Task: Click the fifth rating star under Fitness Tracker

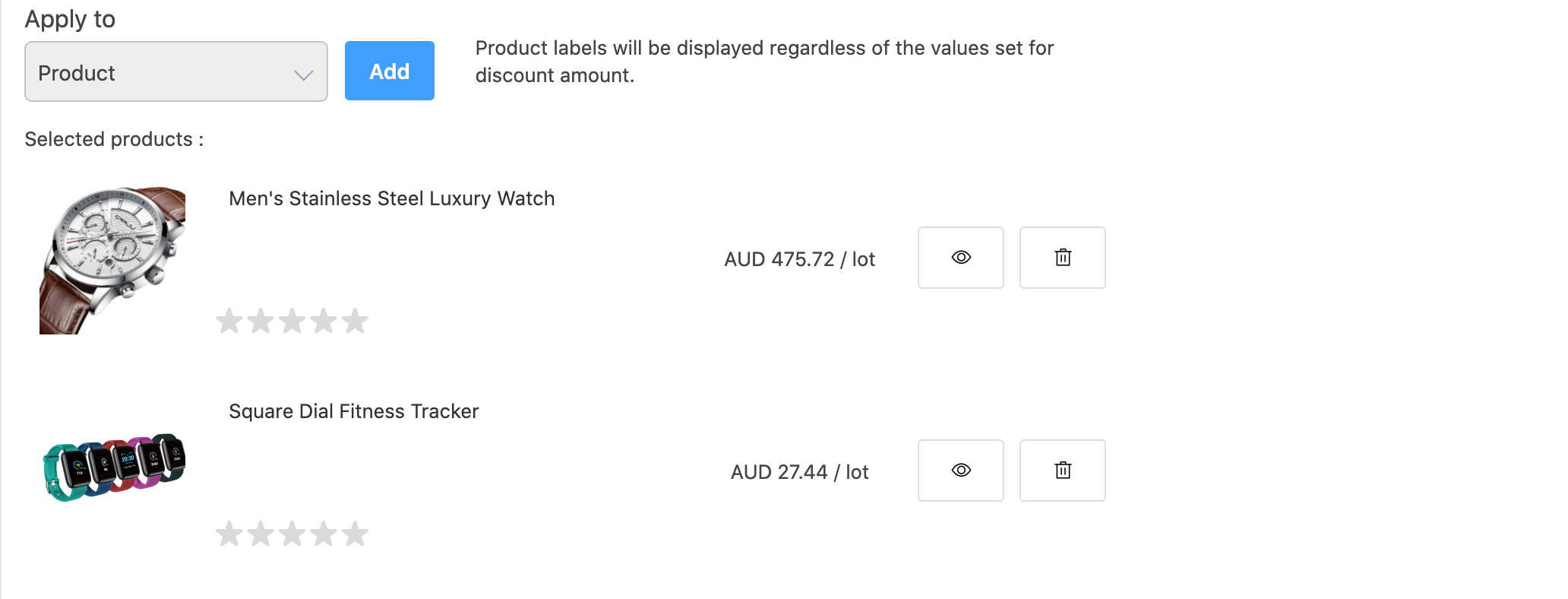Action: tap(355, 534)
